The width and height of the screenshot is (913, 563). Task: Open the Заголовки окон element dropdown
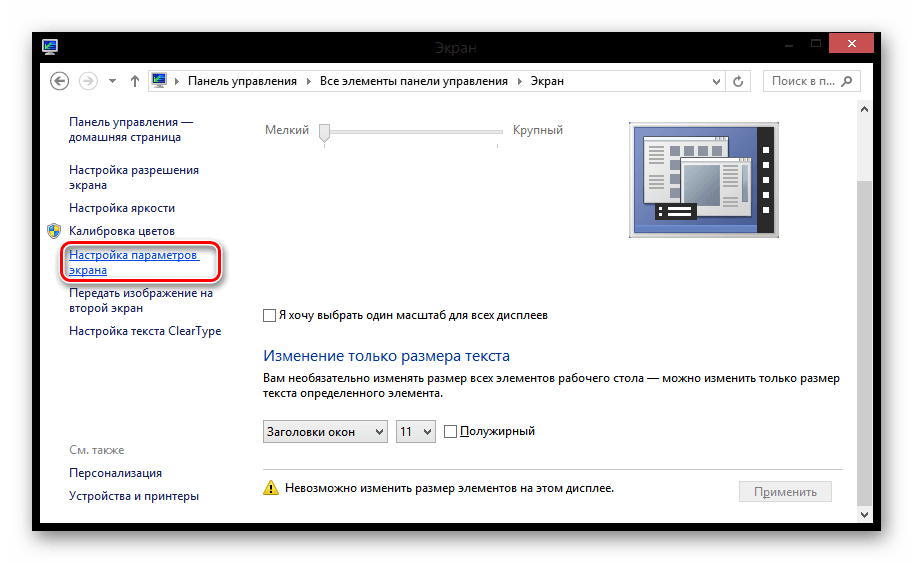coord(325,431)
